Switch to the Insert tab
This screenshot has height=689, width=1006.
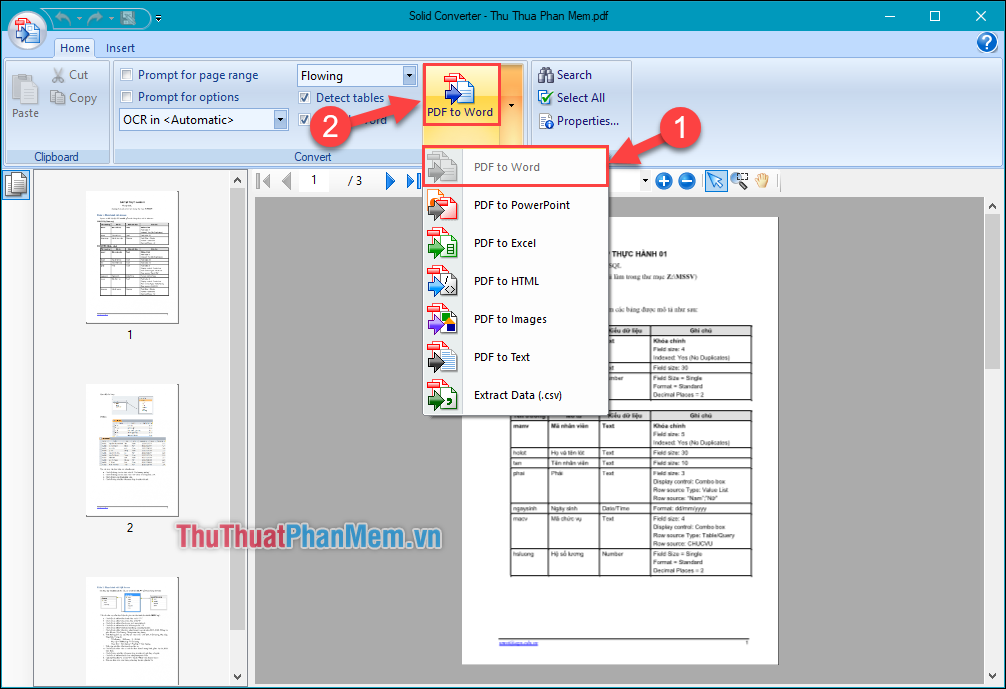pos(120,47)
